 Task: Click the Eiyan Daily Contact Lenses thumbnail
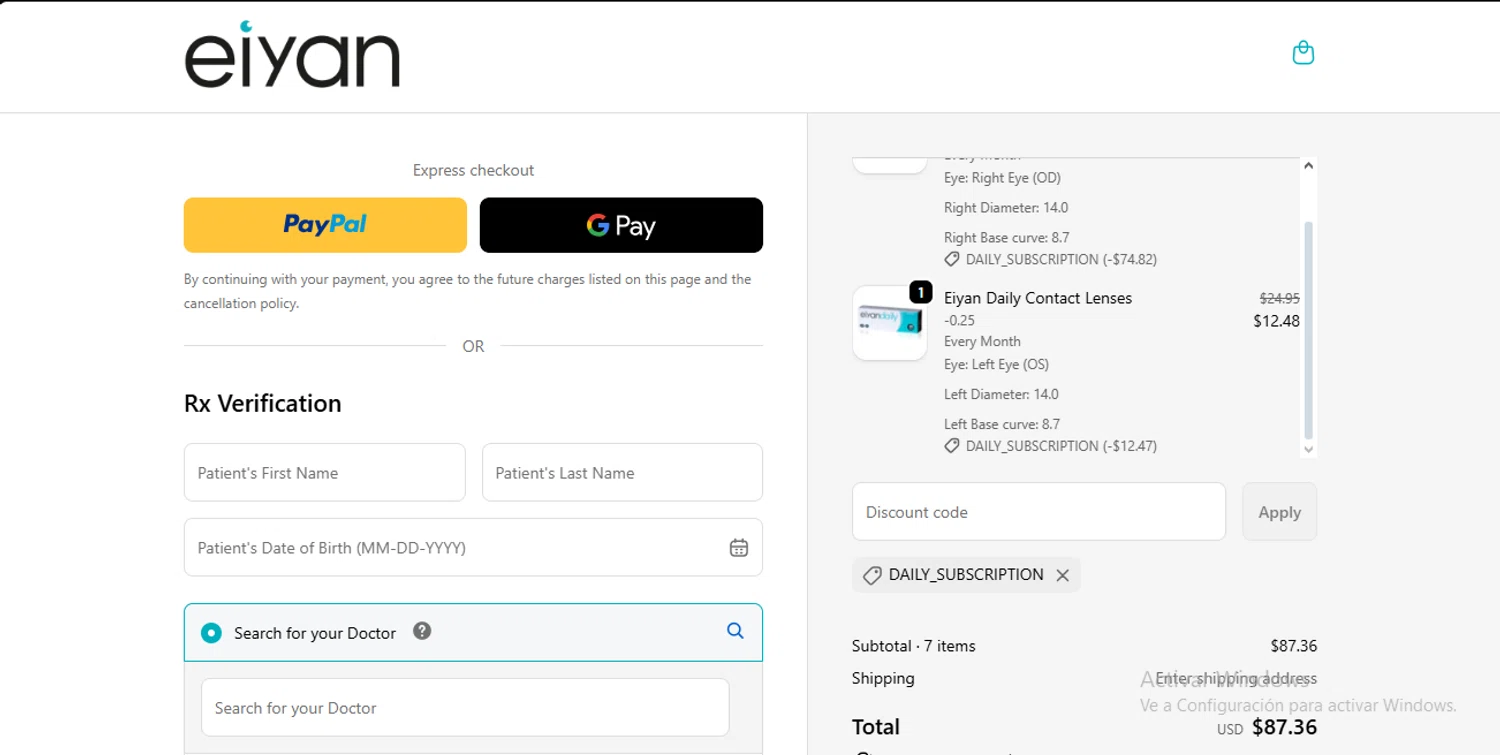point(890,323)
